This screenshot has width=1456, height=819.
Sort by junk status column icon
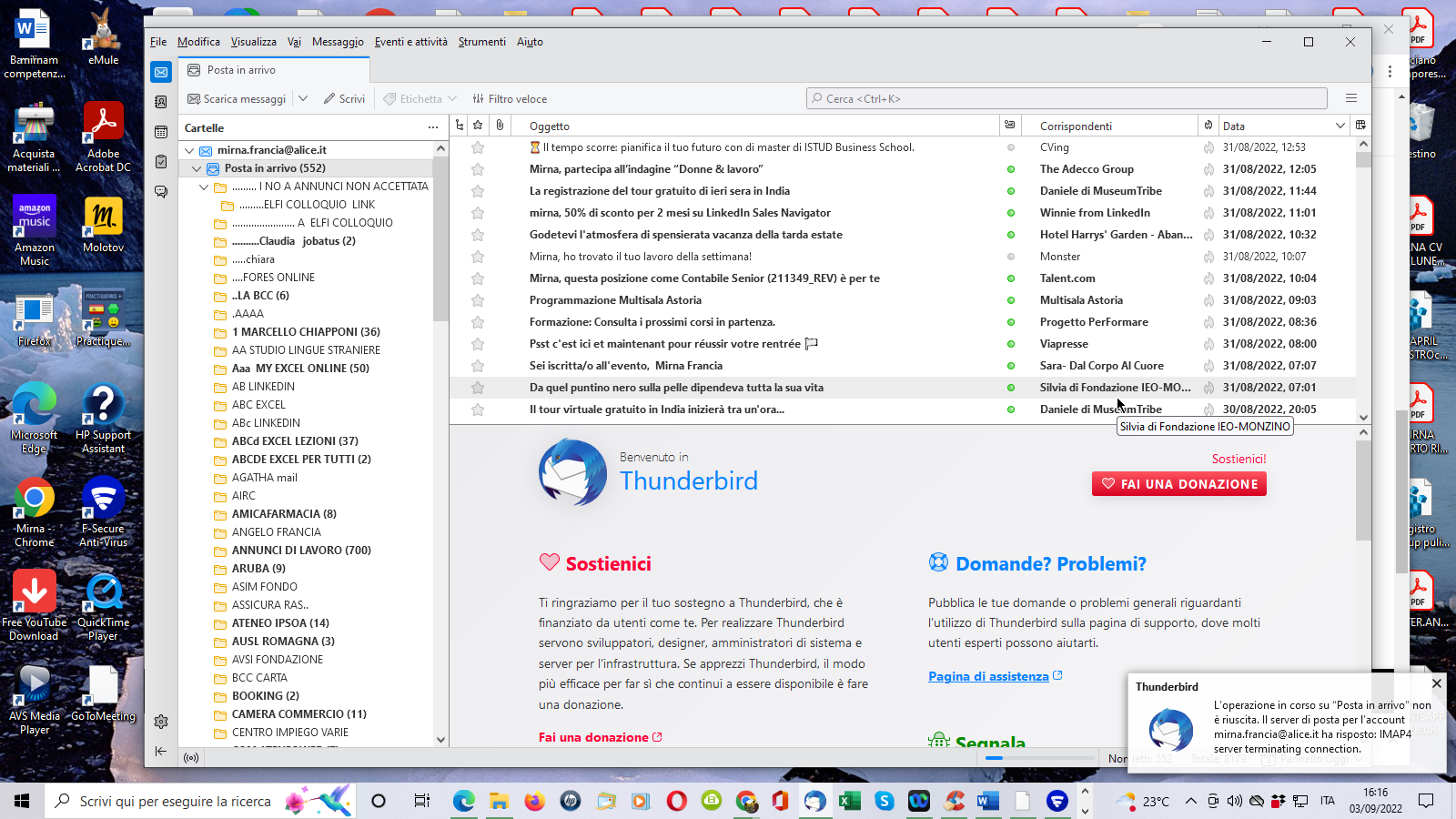(x=1208, y=126)
